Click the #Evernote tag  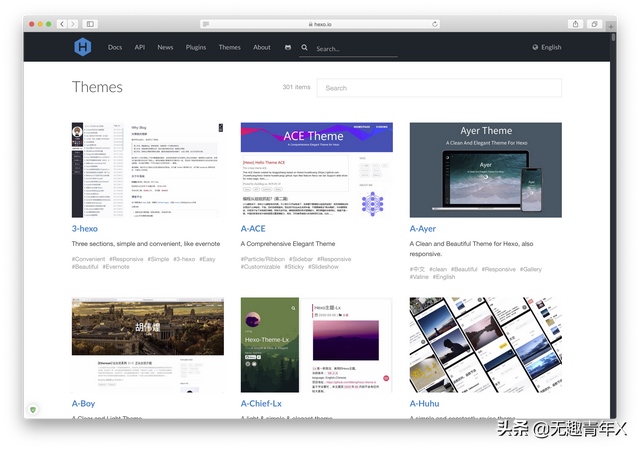point(116,267)
